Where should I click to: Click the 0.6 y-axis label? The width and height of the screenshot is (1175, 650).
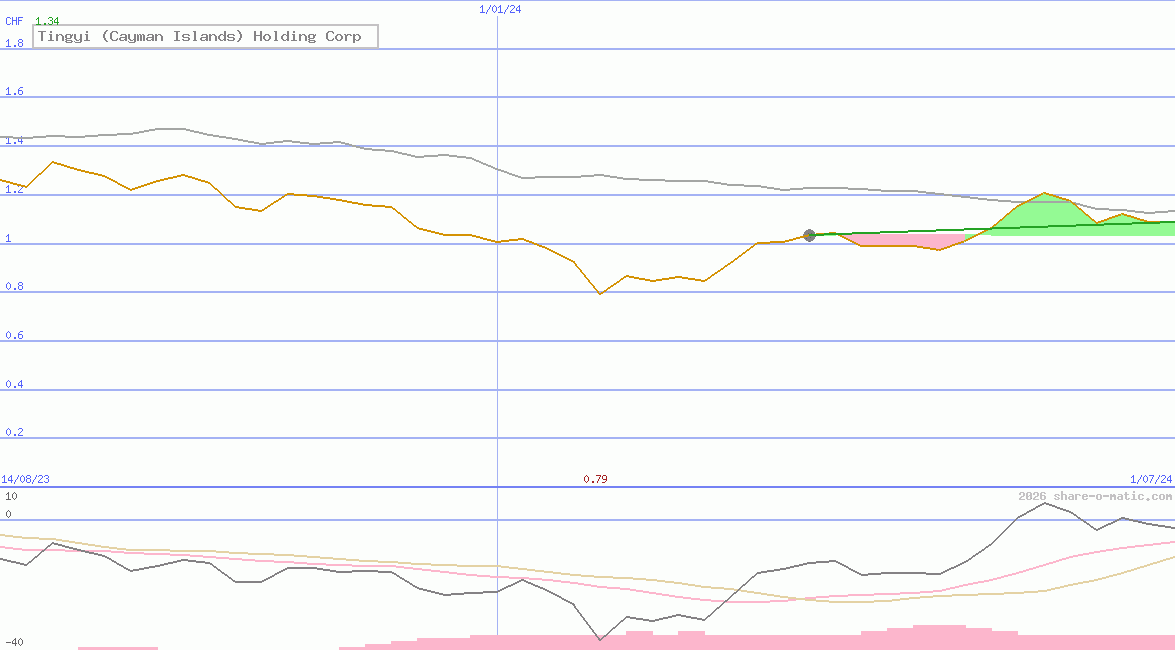pos(14,335)
